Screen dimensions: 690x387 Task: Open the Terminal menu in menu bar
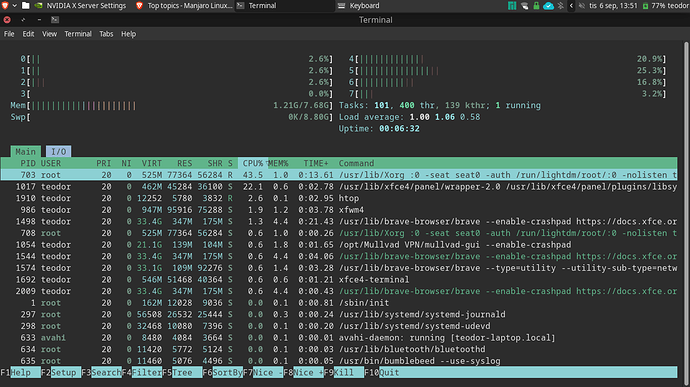(78, 34)
